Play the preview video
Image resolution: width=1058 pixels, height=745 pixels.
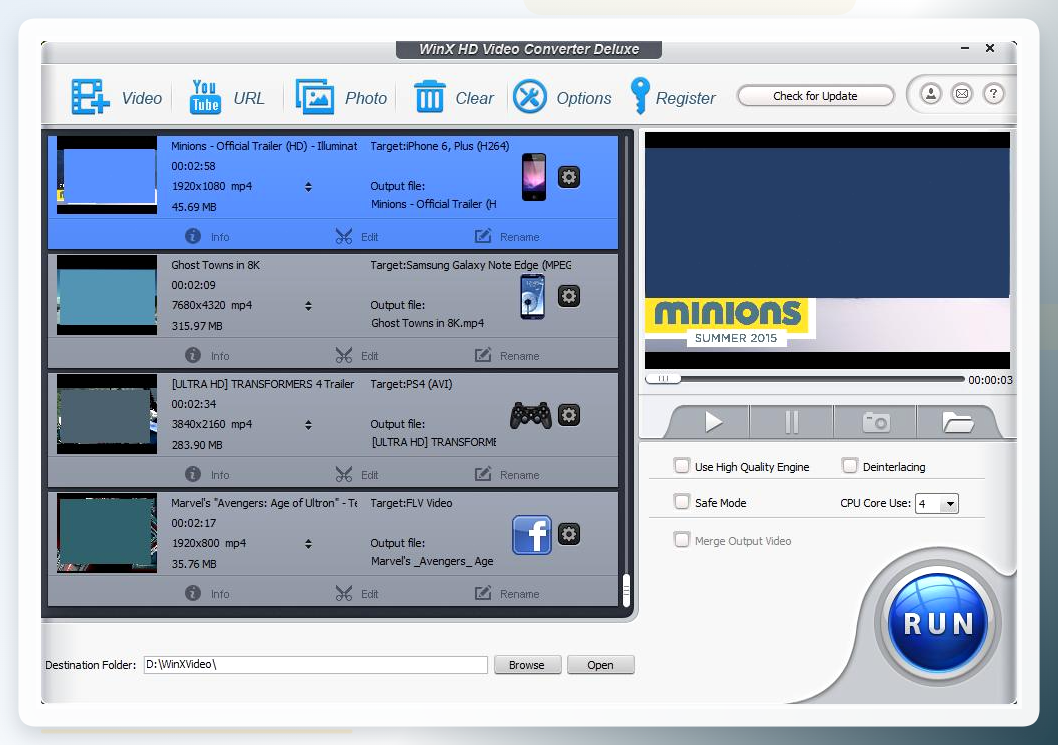(x=713, y=422)
